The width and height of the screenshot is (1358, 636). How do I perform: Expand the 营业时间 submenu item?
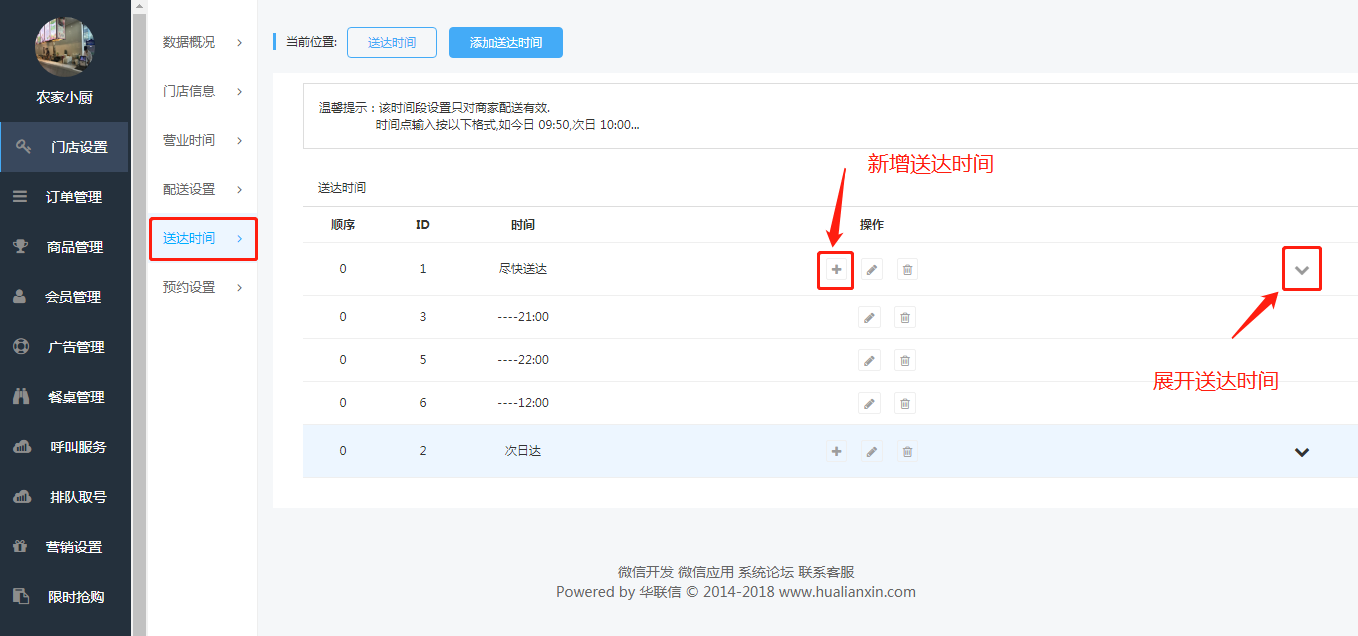(x=203, y=140)
